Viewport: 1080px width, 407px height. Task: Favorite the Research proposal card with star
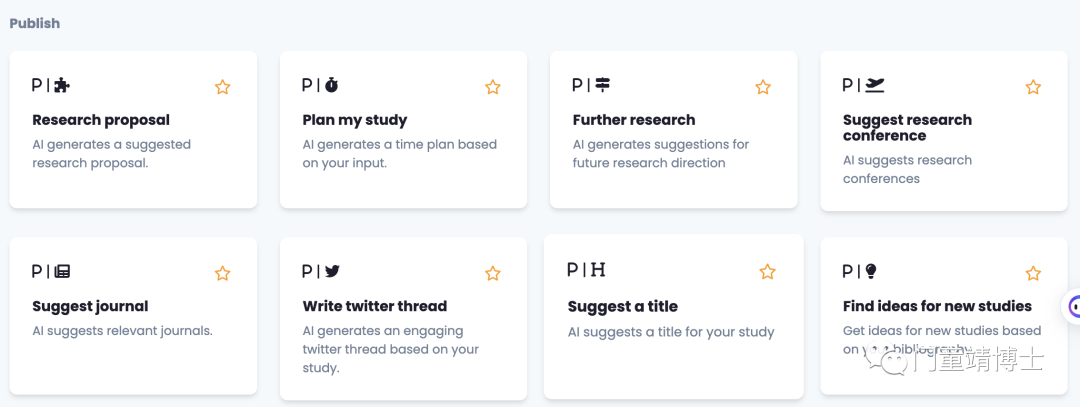222,87
